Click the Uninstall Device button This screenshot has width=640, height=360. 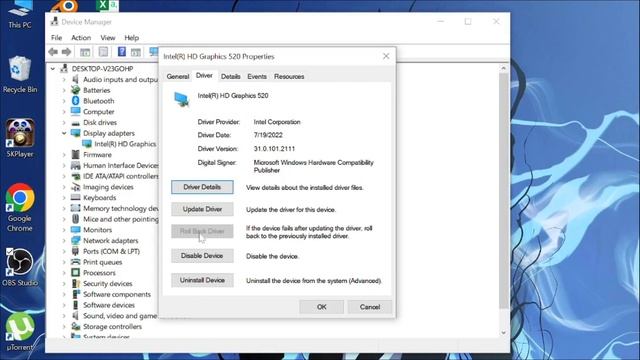[x=202, y=280]
